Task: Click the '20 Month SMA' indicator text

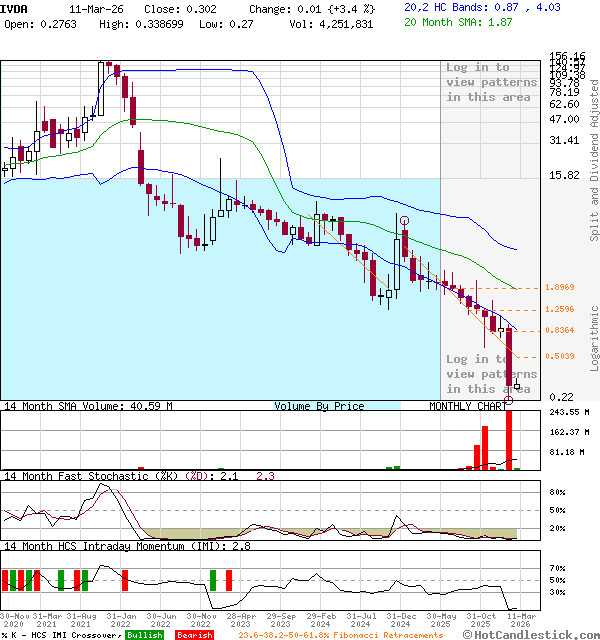Action: (444, 22)
